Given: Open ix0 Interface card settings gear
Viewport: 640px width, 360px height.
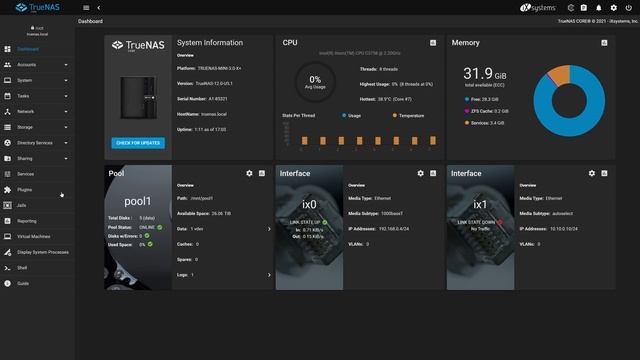Looking at the screenshot, I should 420,173.
